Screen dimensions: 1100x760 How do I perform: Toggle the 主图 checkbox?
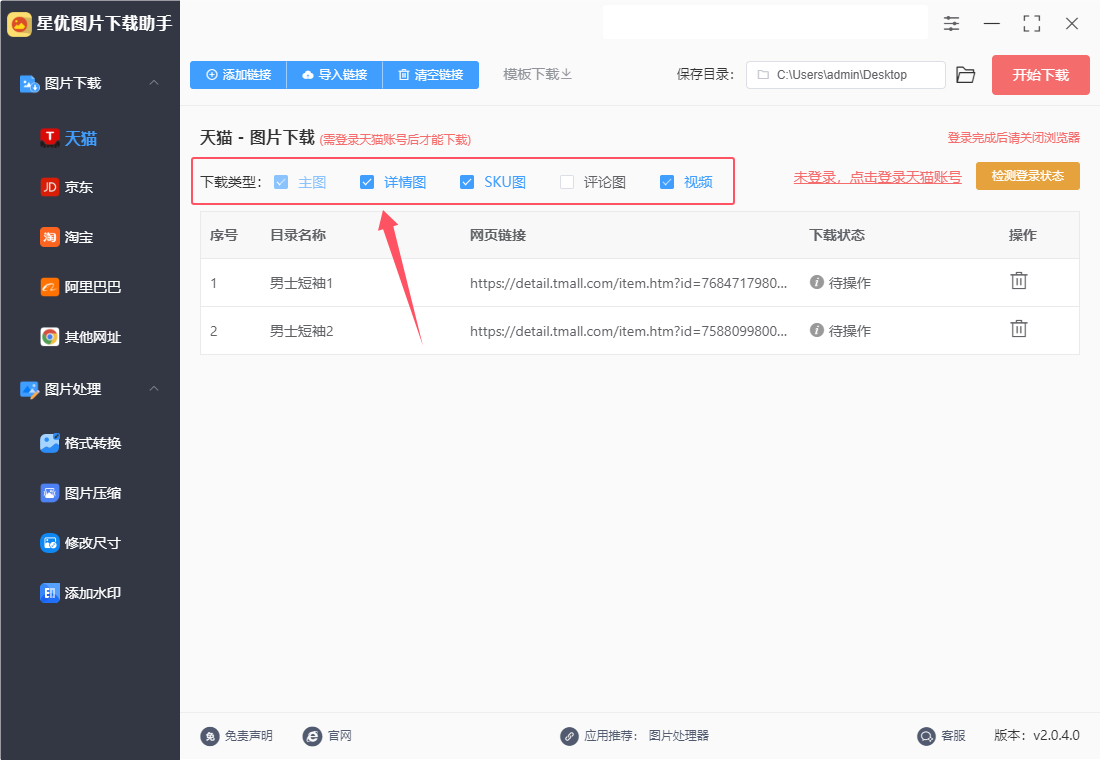(x=281, y=182)
